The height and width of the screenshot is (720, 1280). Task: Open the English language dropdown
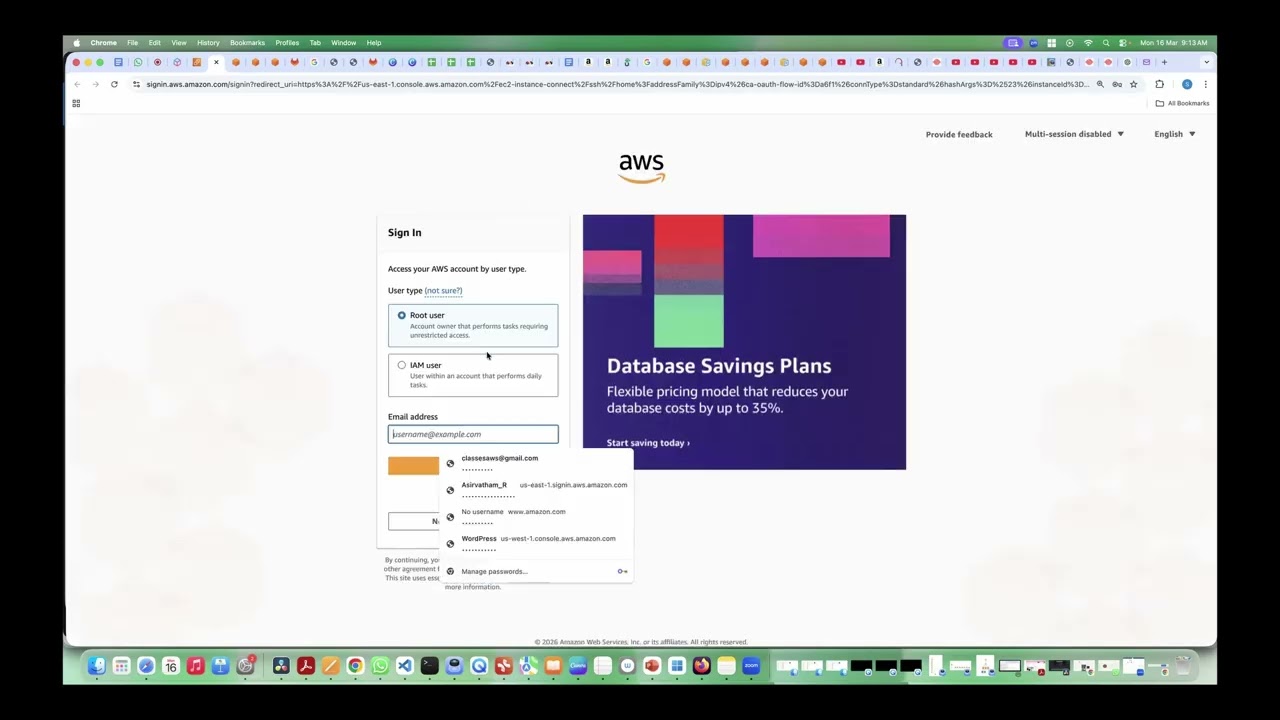[1175, 134]
